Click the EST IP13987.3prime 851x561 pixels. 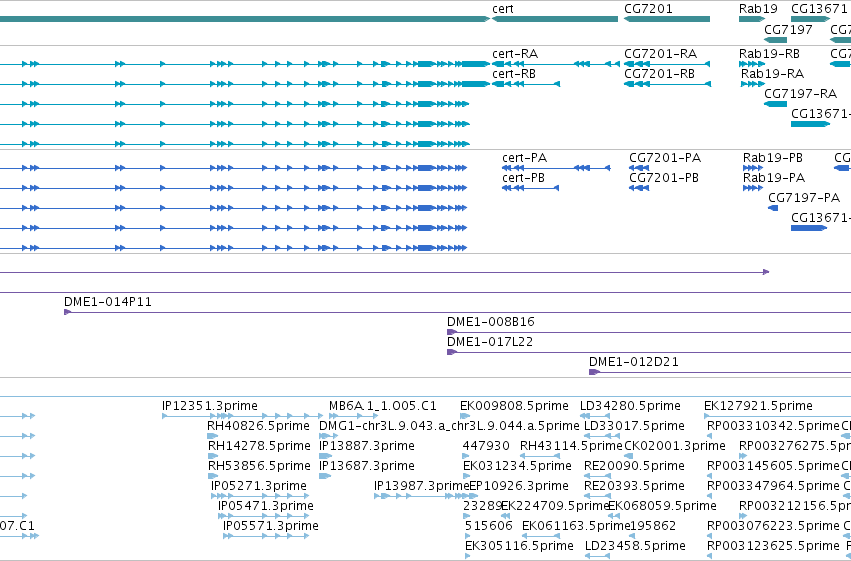click(x=421, y=487)
